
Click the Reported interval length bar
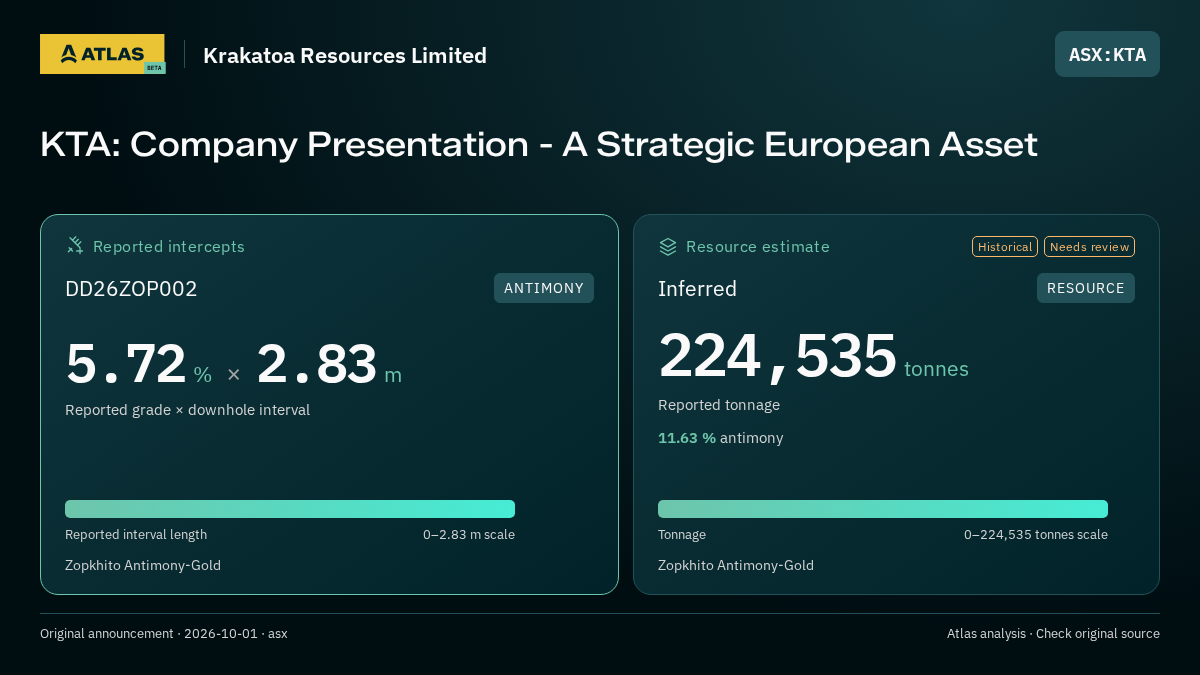point(290,509)
